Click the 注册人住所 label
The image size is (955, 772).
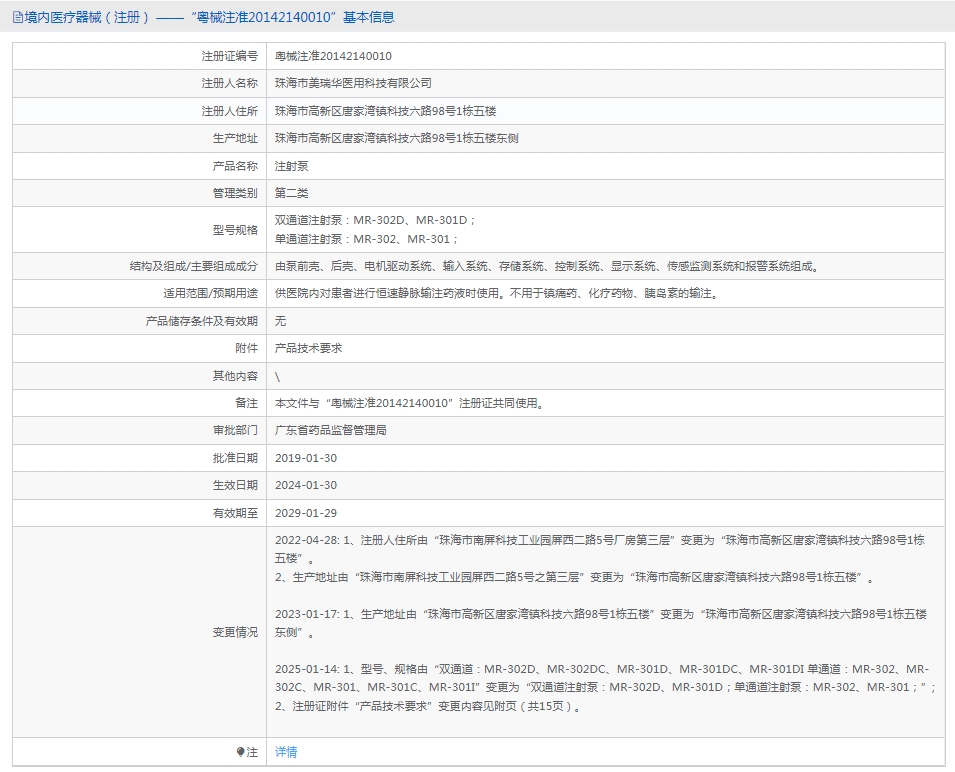[230, 111]
